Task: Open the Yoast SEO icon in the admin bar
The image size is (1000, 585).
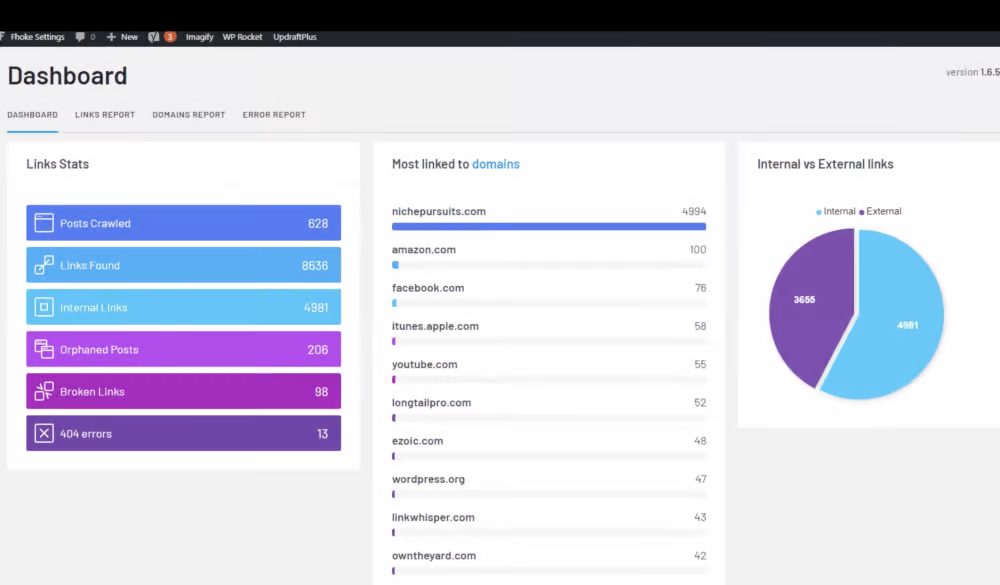Action: pyautogui.click(x=154, y=37)
